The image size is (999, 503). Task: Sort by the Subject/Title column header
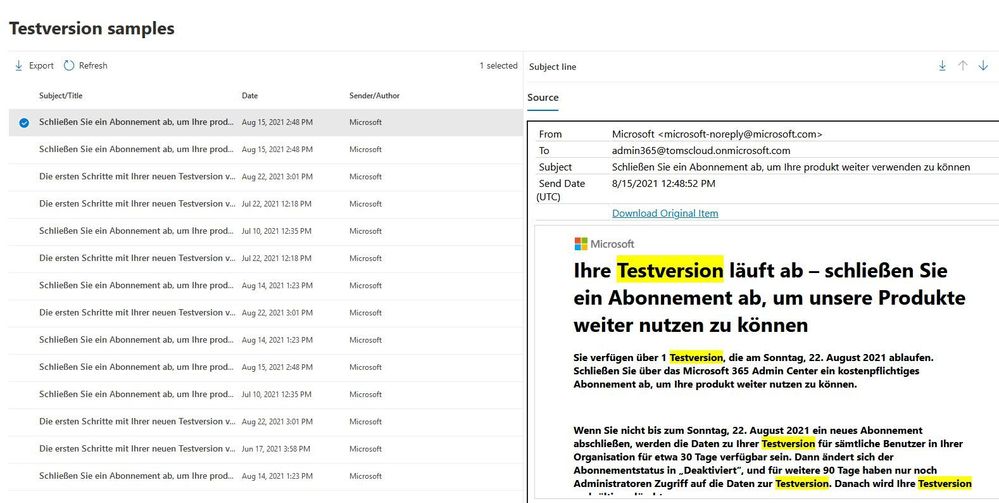click(x=61, y=96)
